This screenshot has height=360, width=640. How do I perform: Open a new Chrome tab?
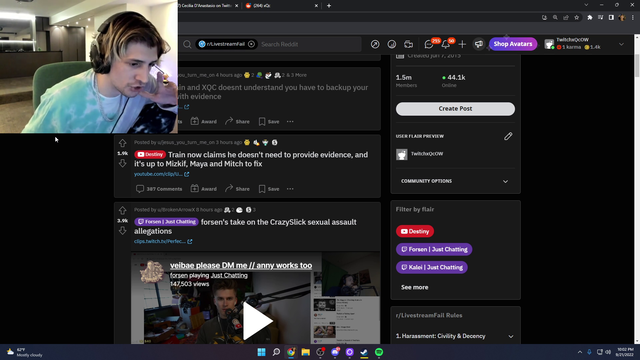pyautogui.click(x=329, y=6)
